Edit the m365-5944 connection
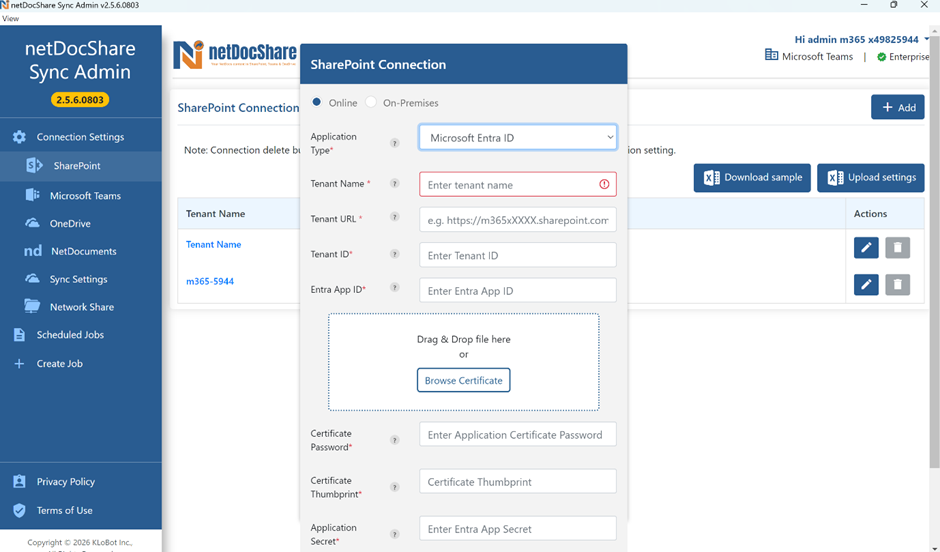The width and height of the screenshot is (940, 552). point(866,284)
